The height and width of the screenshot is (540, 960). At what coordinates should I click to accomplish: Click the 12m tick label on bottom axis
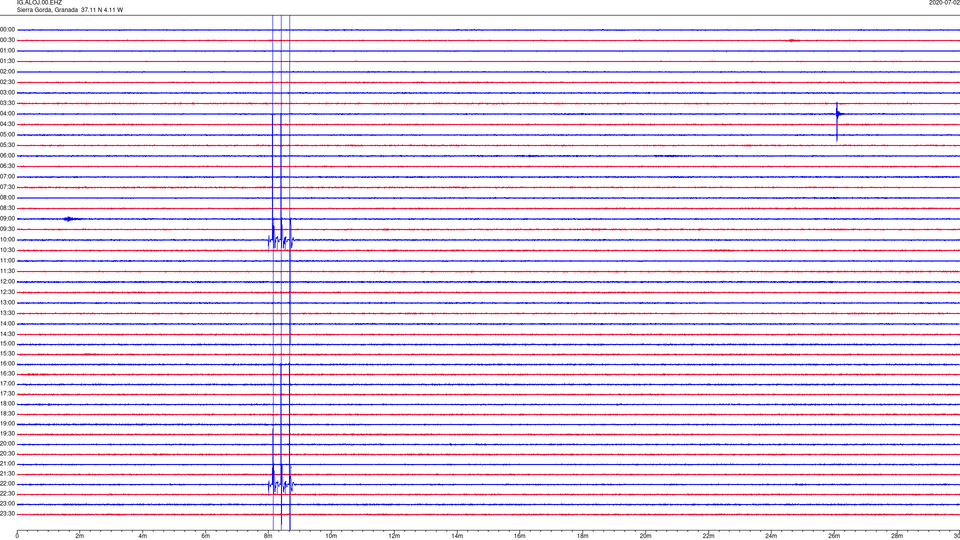(x=394, y=536)
